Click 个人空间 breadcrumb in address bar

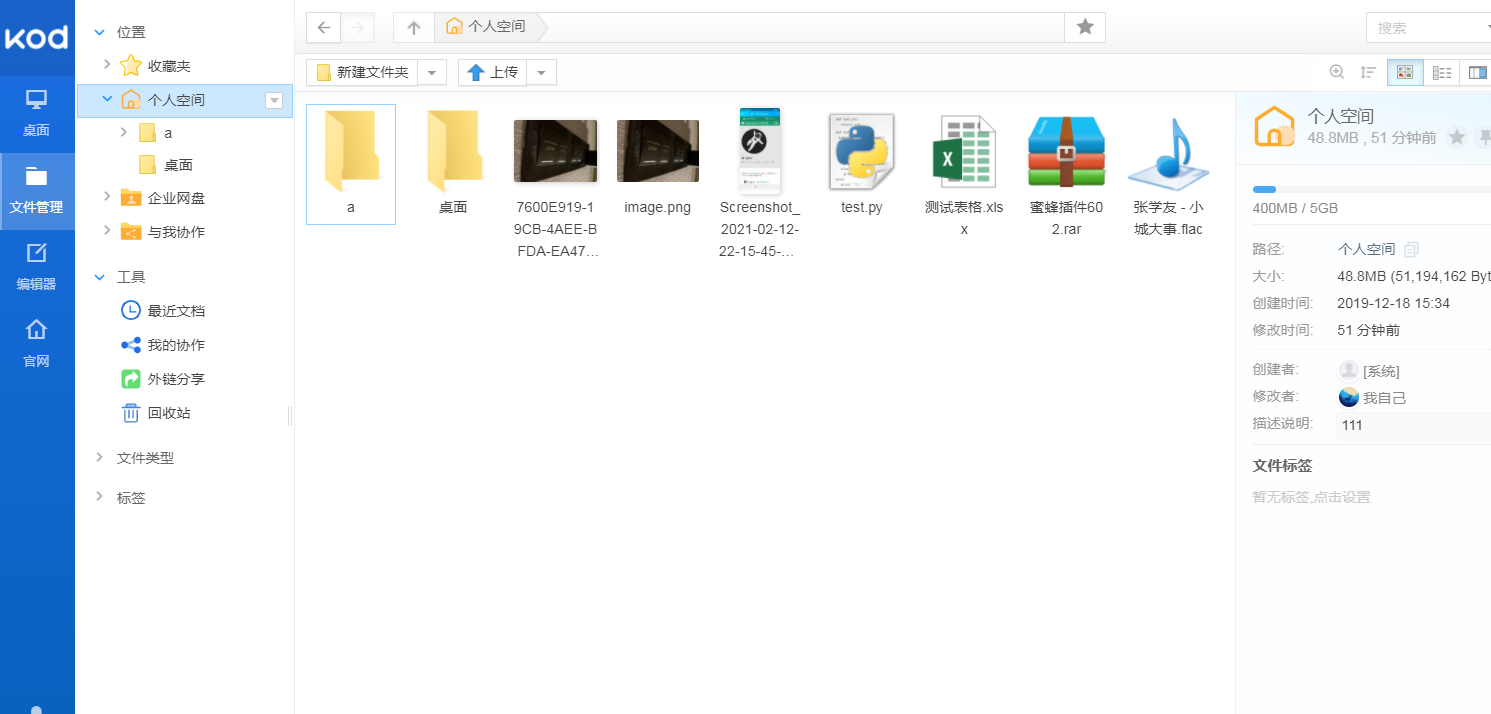(x=486, y=27)
